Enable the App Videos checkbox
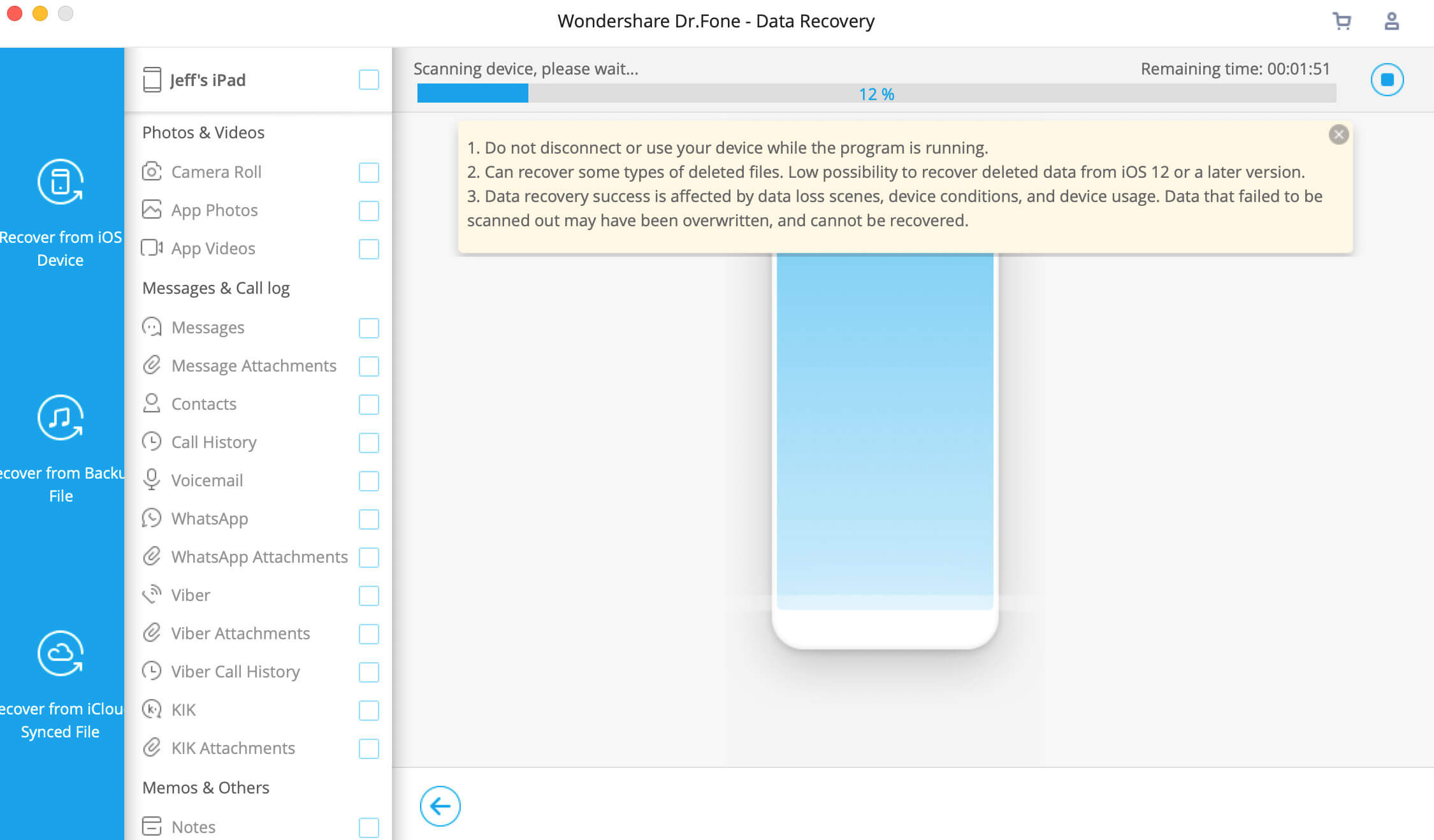Viewport: 1434px width, 840px height. (x=368, y=249)
